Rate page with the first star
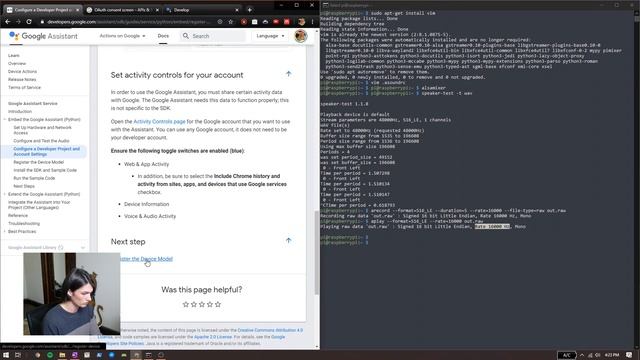 click(x=186, y=304)
